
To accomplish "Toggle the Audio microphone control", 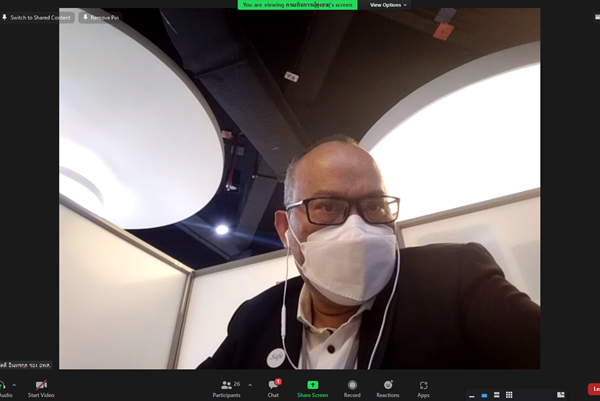I will point(5,389).
